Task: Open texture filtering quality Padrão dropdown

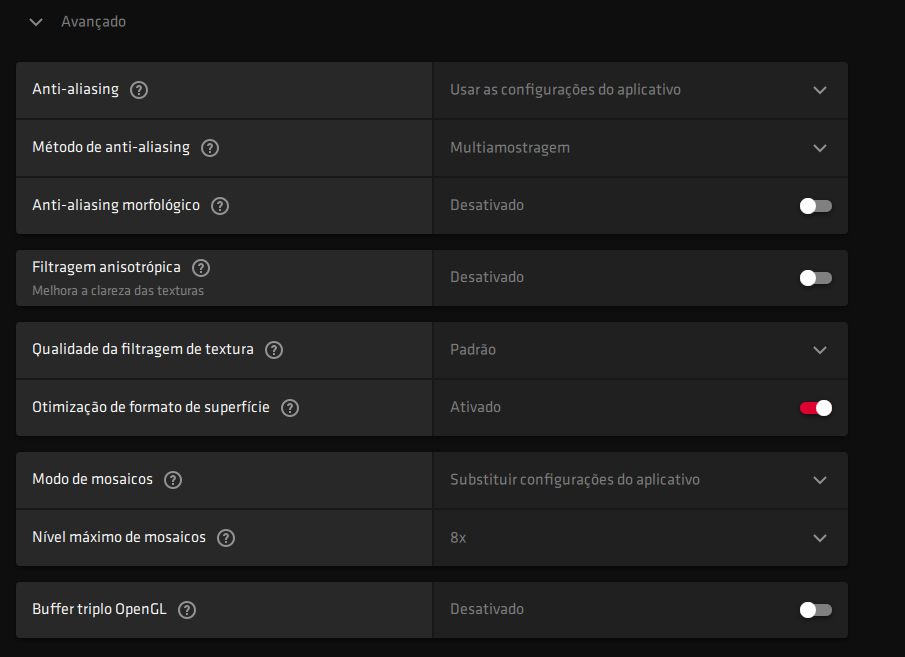Action: tap(640, 350)
